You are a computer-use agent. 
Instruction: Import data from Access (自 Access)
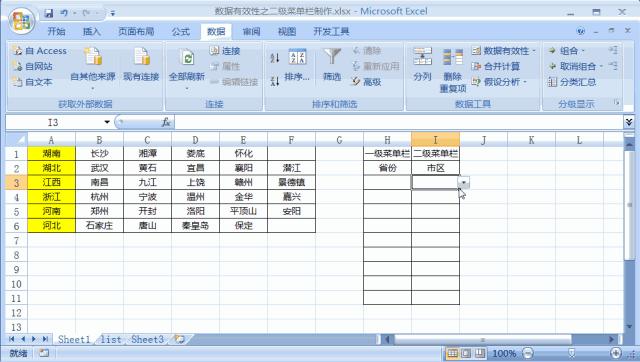(40, 51)
